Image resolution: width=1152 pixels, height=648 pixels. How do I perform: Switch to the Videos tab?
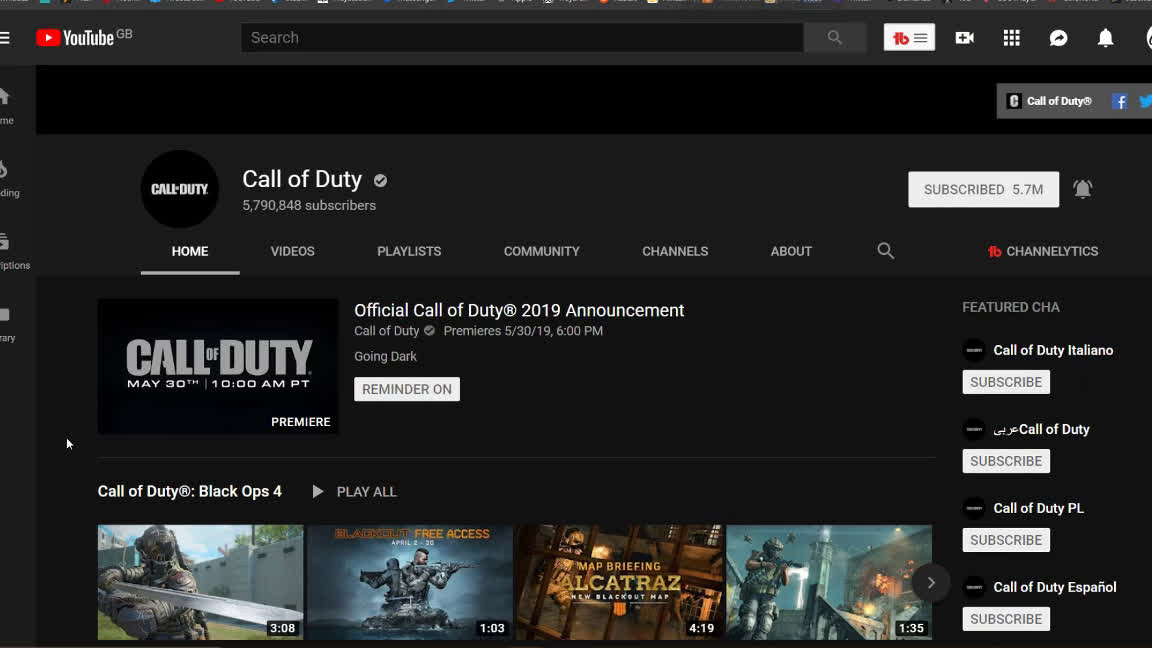[x=292, y=251]
